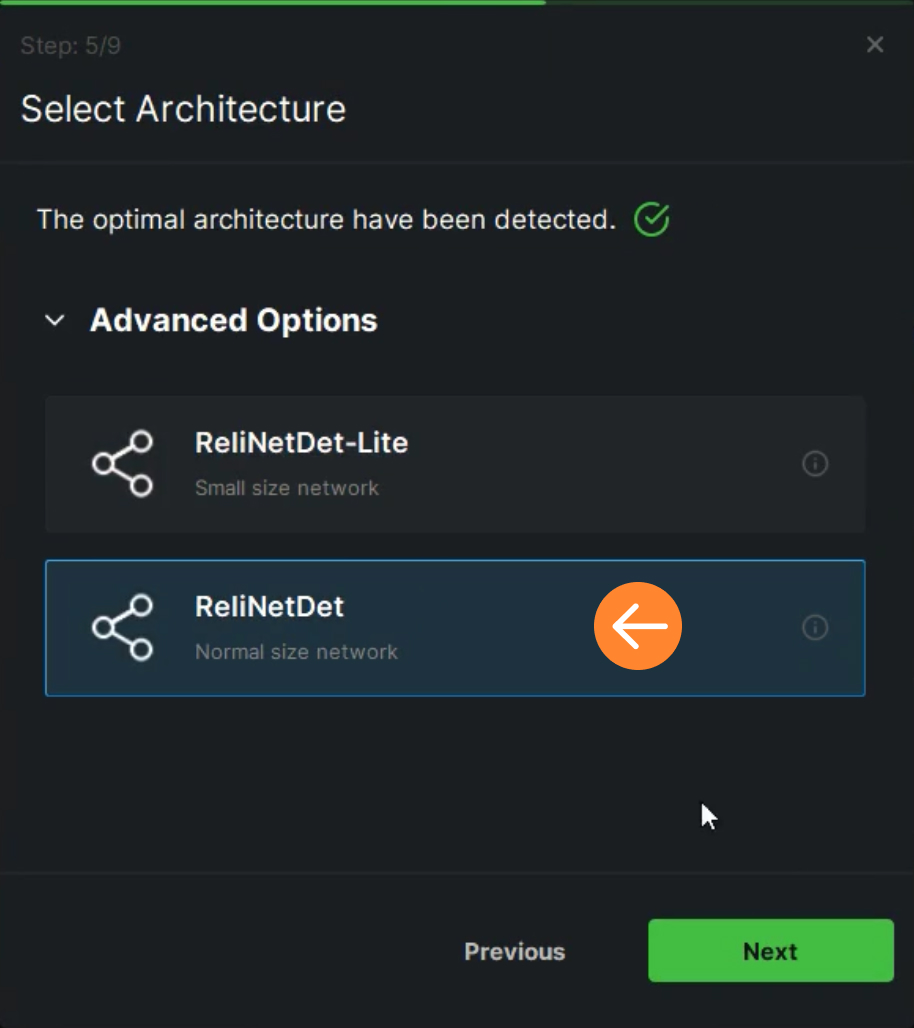
Task: Collapse the Advanced Options chevron
Action: point(55,320)
